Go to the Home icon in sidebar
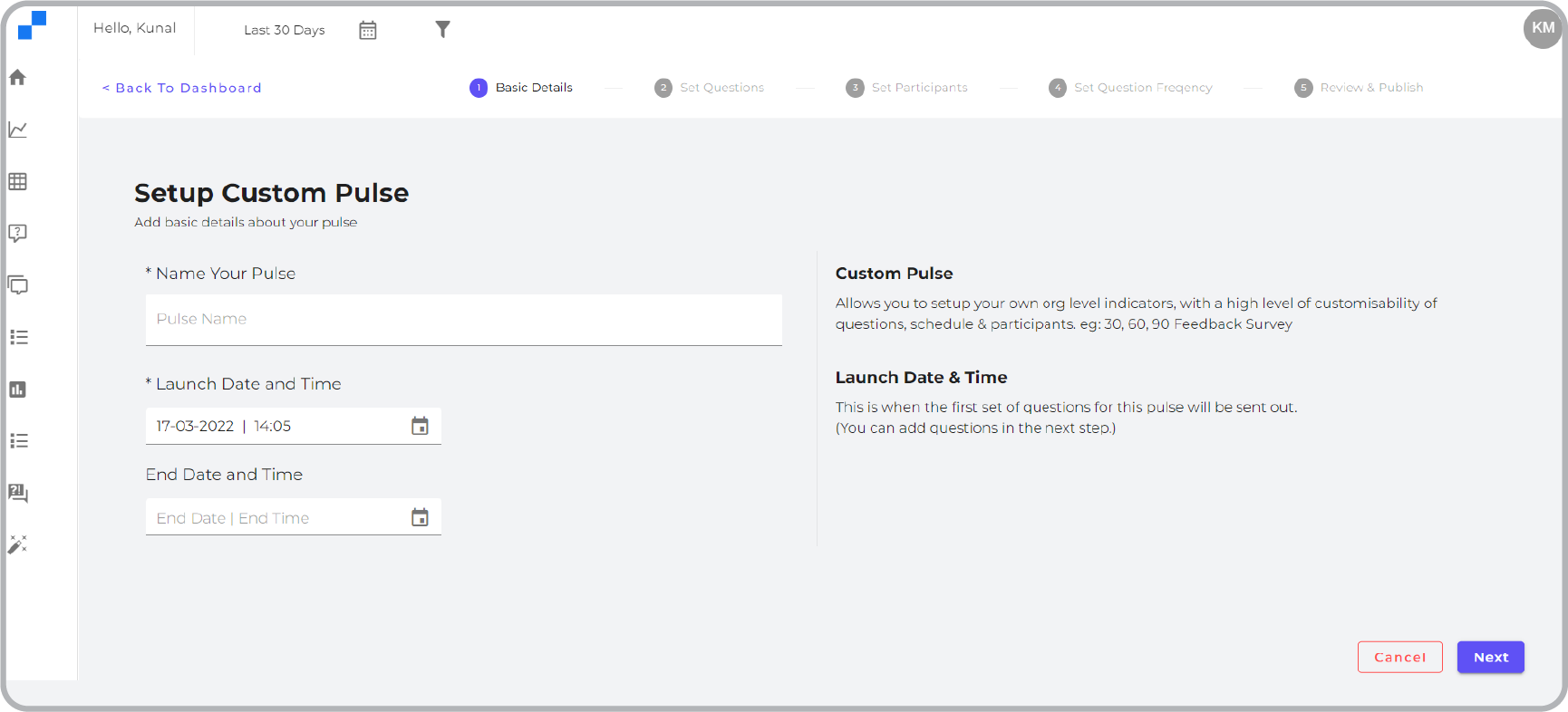 coord(17,78)
